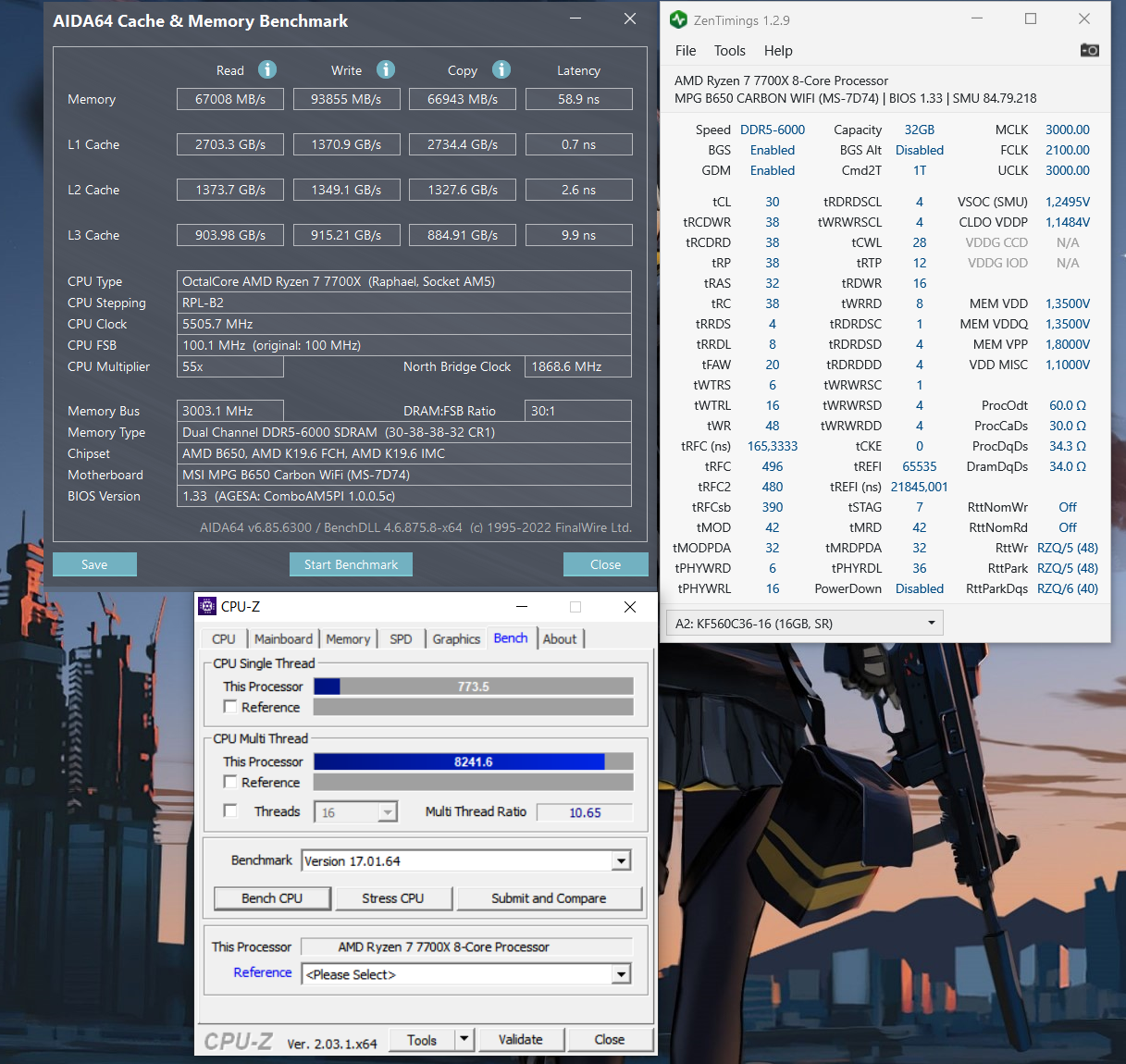Click the Reference link in CPU-Z

coord(263,972)
